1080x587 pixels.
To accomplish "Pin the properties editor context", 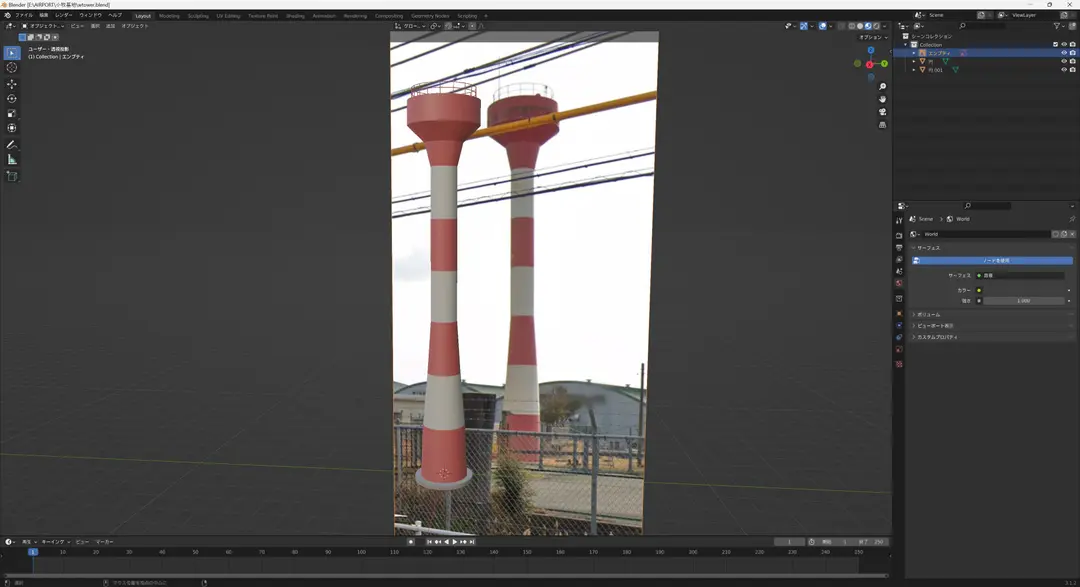I will (x=1072, y=219).
